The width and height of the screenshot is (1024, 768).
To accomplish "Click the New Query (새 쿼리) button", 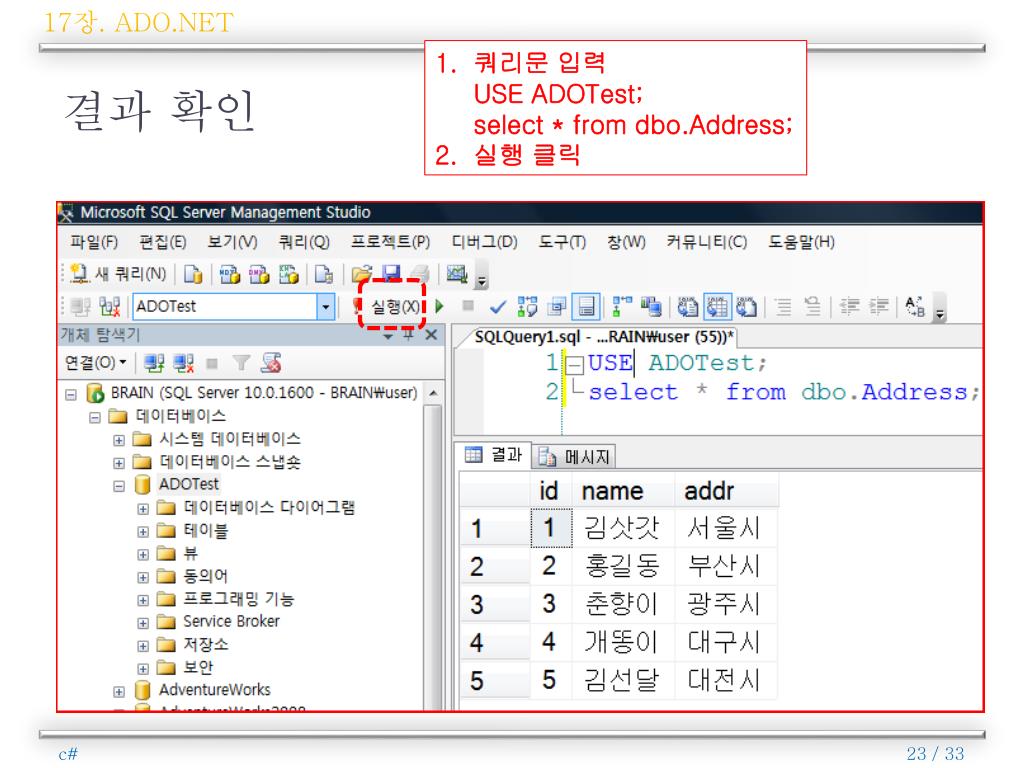I will (x=118, y=274).
